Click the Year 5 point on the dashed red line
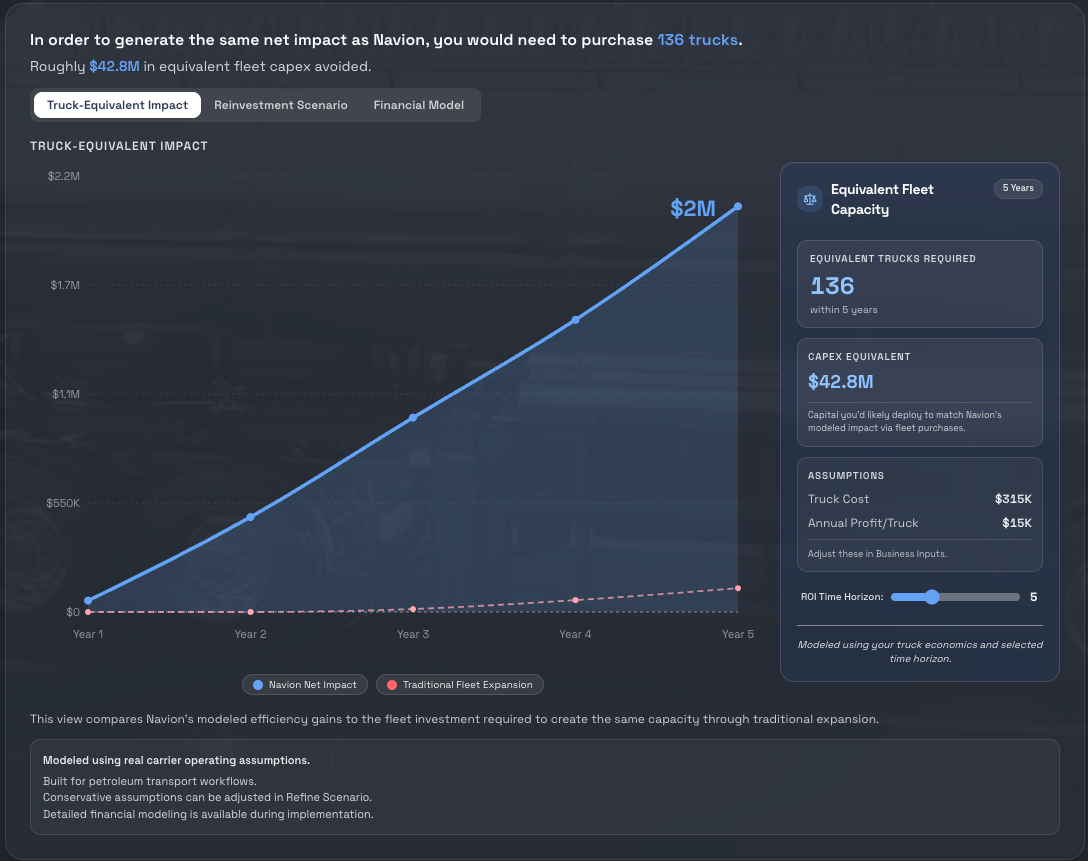 738,588
